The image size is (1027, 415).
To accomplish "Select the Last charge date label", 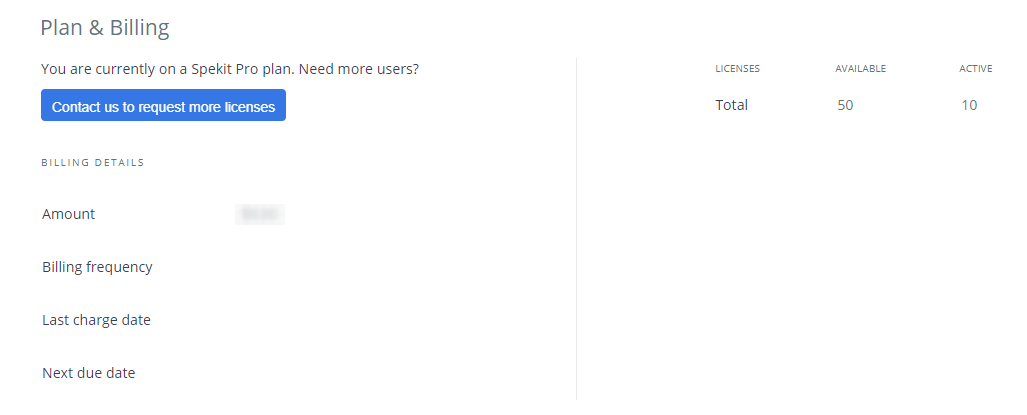I will coord(96,320).
